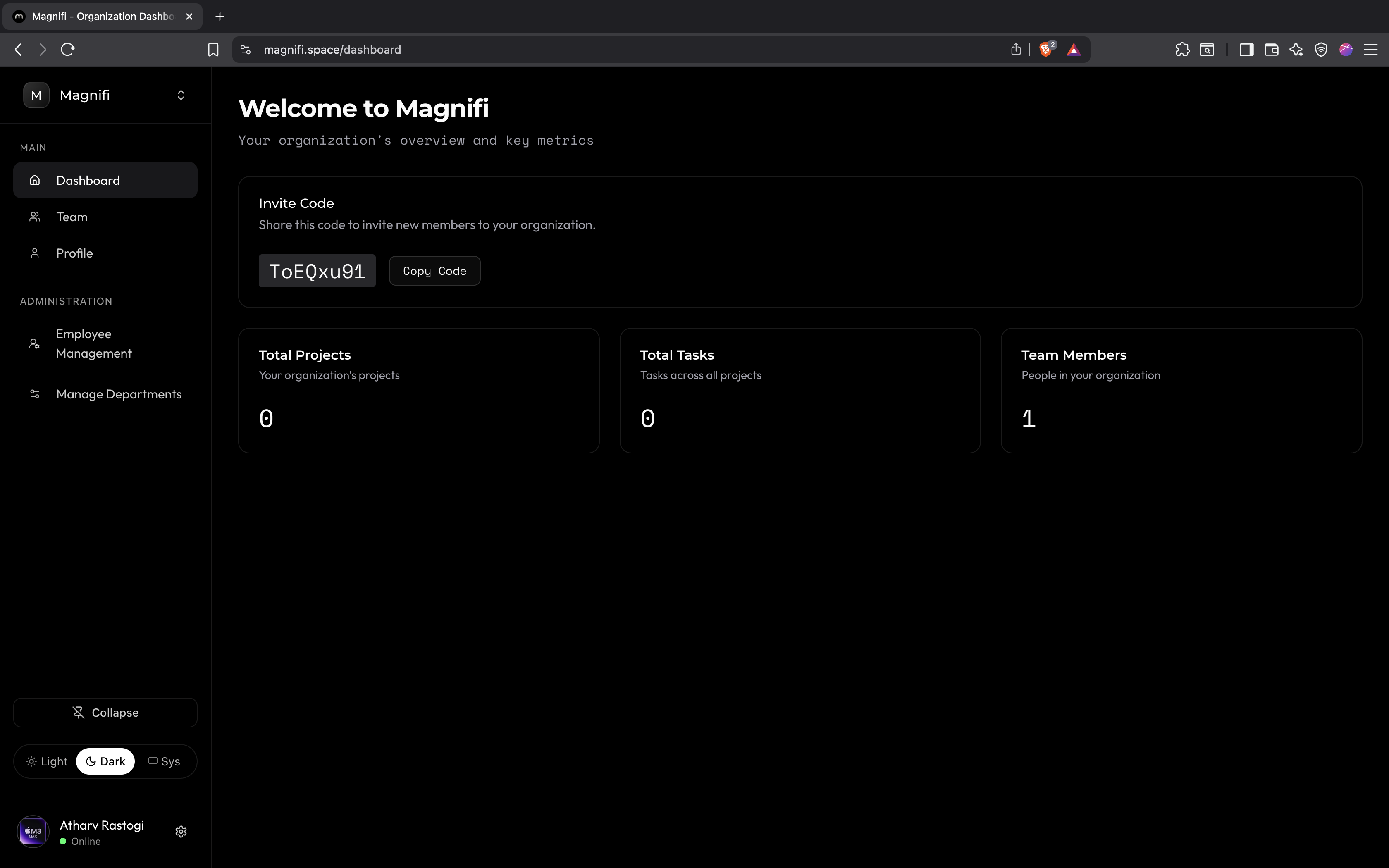Switch the theme to Light mode

47,761
